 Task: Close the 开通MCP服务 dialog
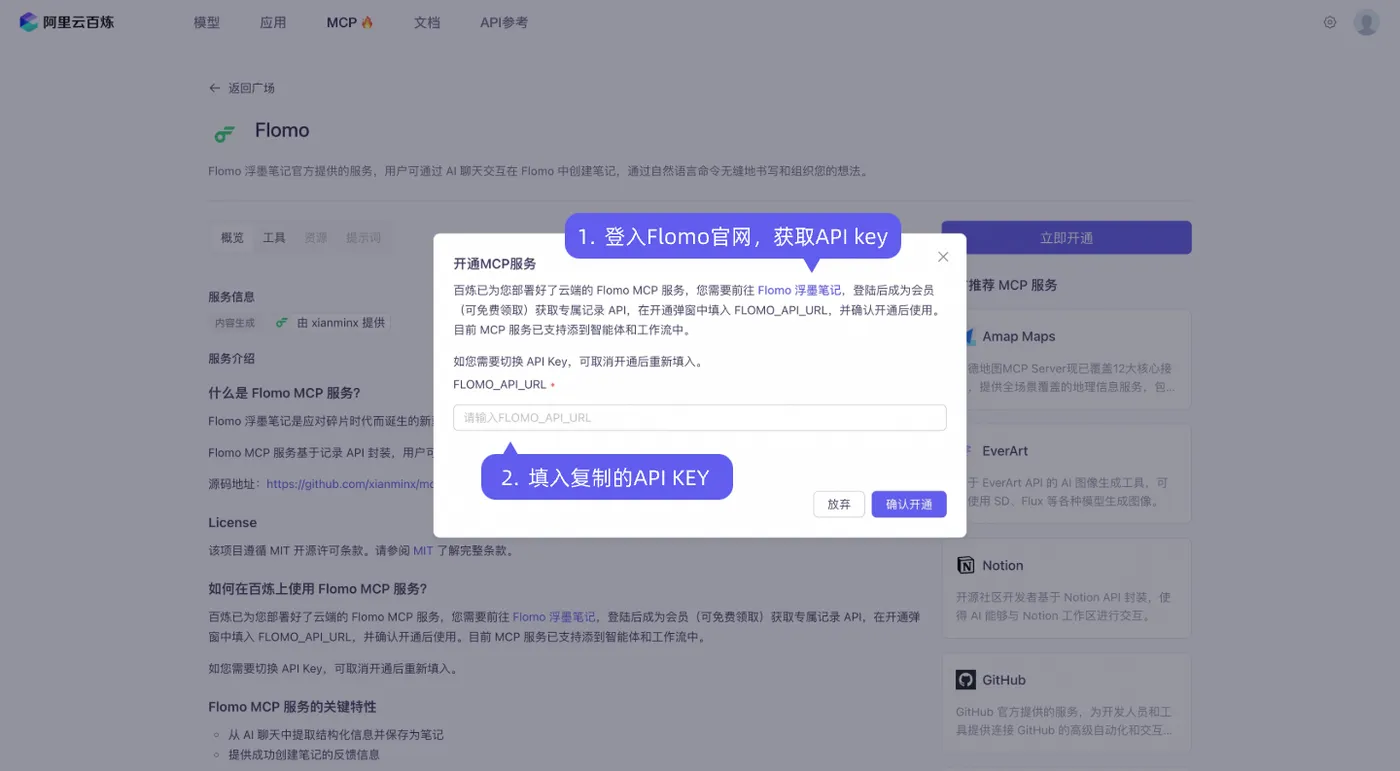pyautogui.click(x=943, y=257)
